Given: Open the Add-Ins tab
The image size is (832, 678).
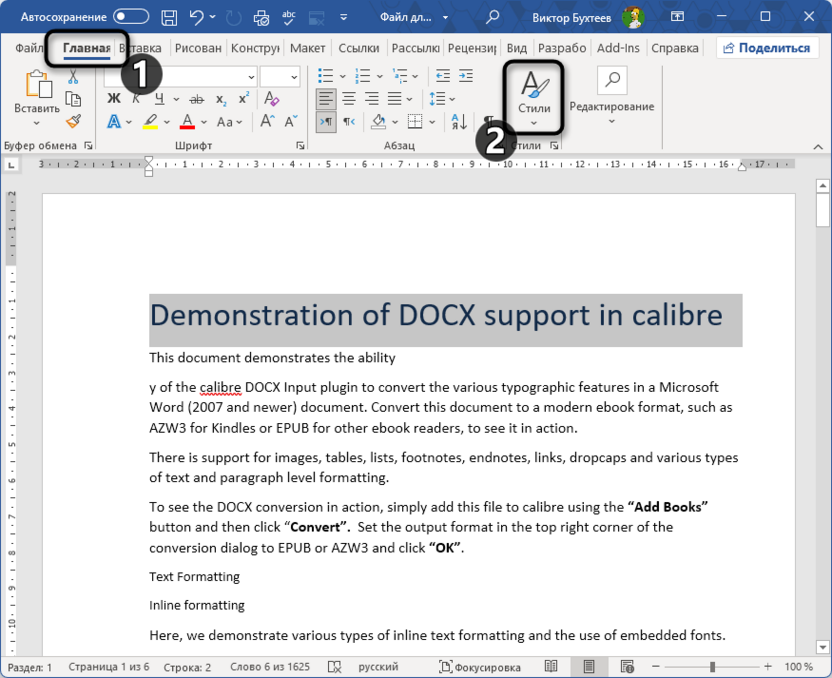Looking at the screenshot, I should (618, 48).
